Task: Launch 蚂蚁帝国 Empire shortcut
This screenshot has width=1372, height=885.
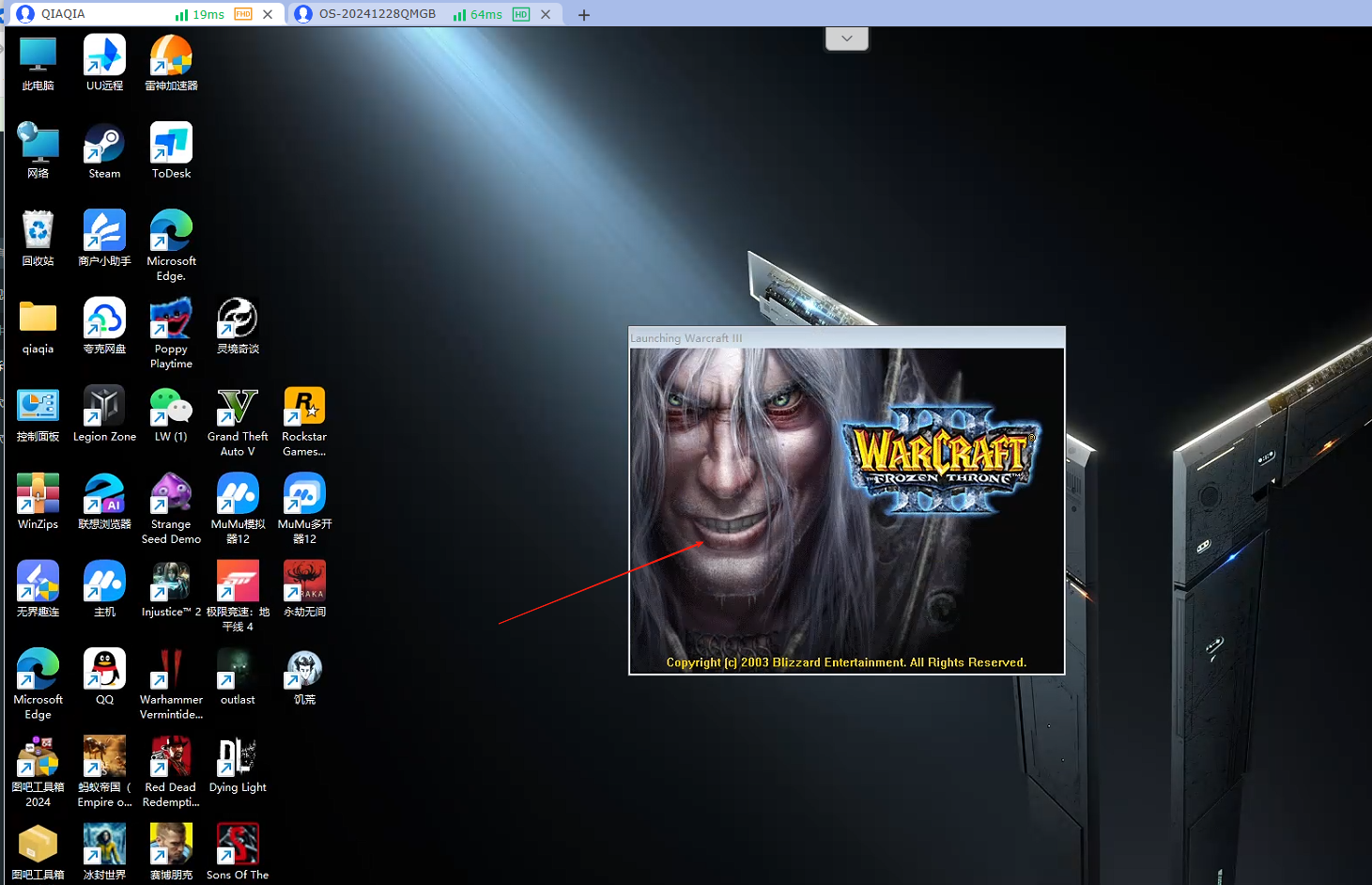Action: pyautogui.click(x=104, y=771)
